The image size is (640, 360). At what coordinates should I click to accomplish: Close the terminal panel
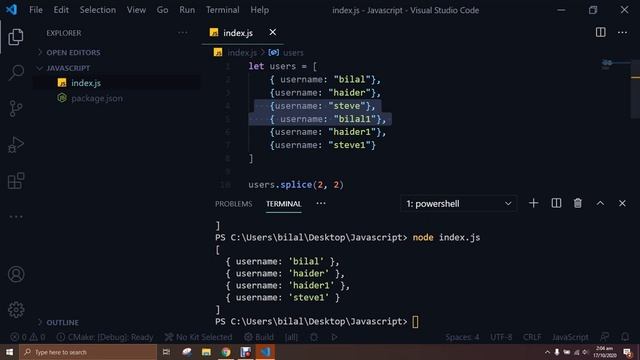(x=622, y=203)
